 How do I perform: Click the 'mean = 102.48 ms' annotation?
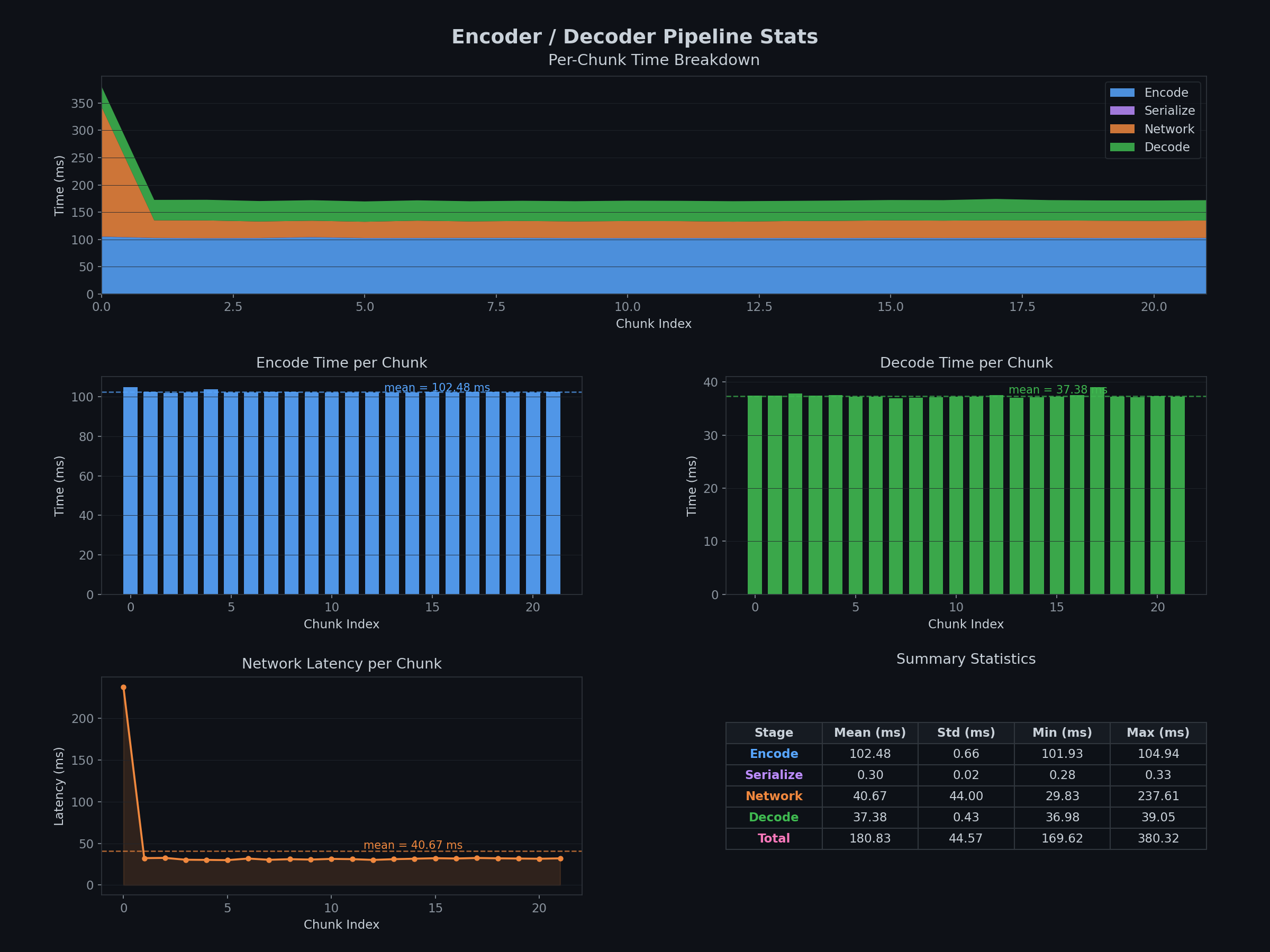click(x=437, y=388)
